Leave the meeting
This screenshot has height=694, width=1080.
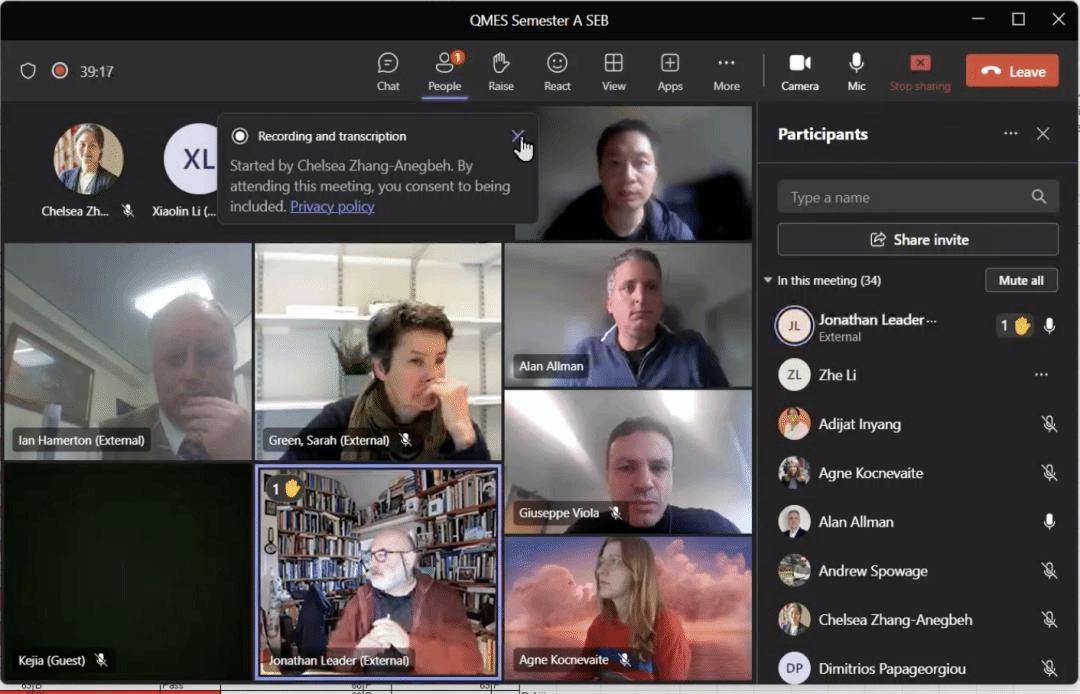click(x=1012, y=71)
